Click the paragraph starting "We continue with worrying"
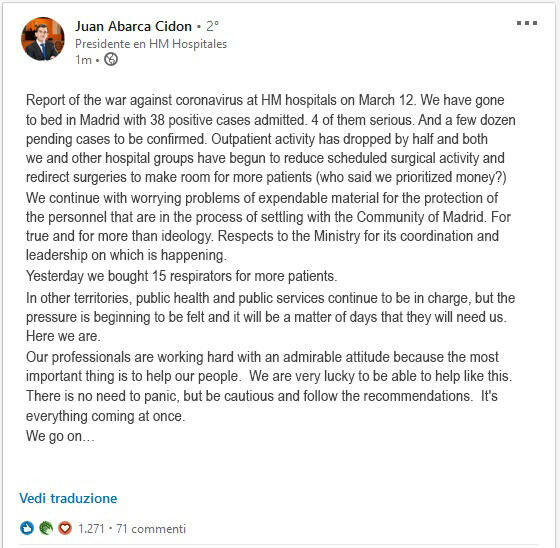The image size is (560, 548). click(268, 226)
